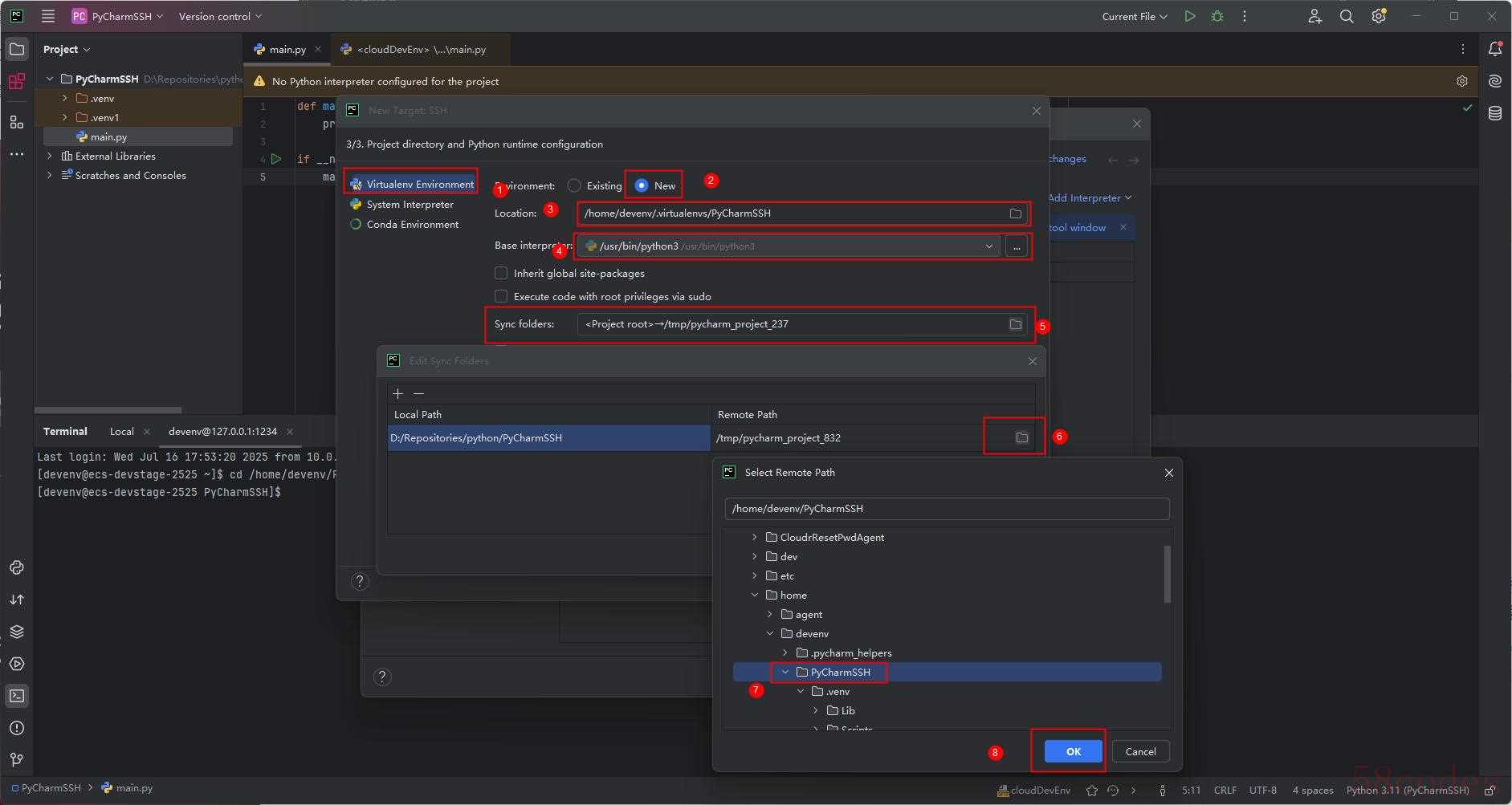Run the current file with the green play icon

(x=1190, y=16)
